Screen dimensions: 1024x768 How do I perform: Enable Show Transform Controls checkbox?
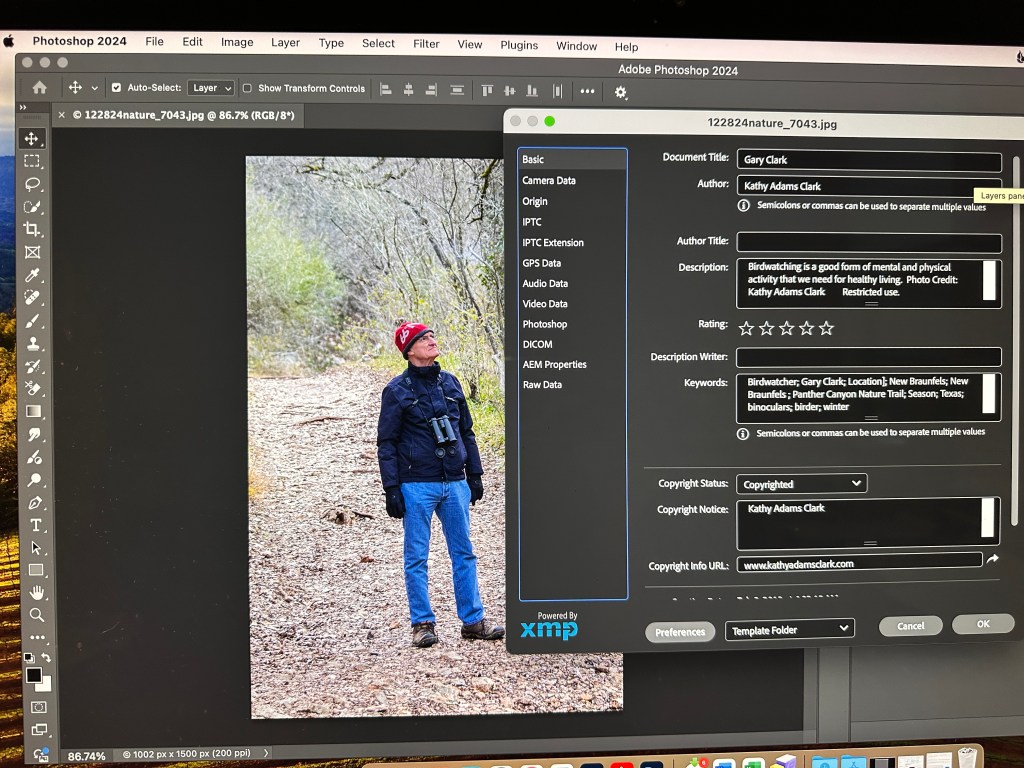[248, 88]
